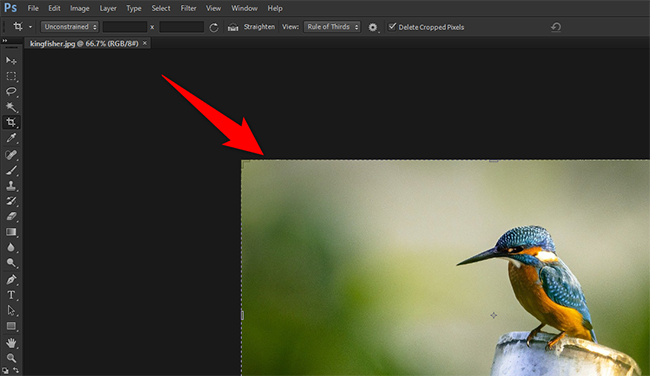Image resolution: width=650 pixels, height=376 pixels.
Task: Select the kingfisher.jpg document tab
Action: (x=84, y=44)
